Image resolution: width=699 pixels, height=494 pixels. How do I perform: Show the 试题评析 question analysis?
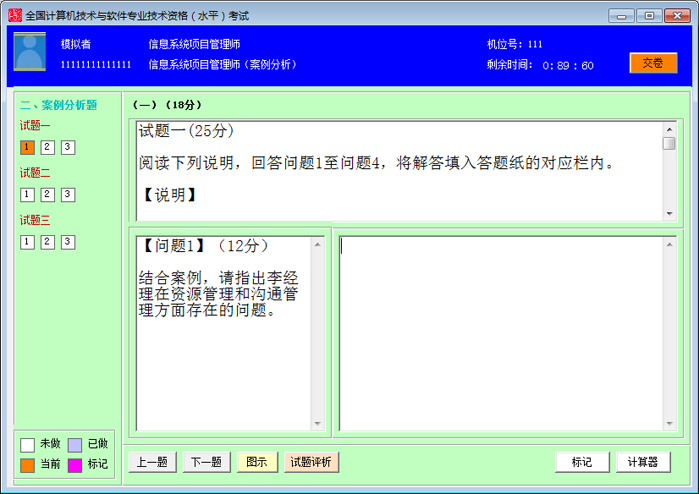(x=312, y=462)
